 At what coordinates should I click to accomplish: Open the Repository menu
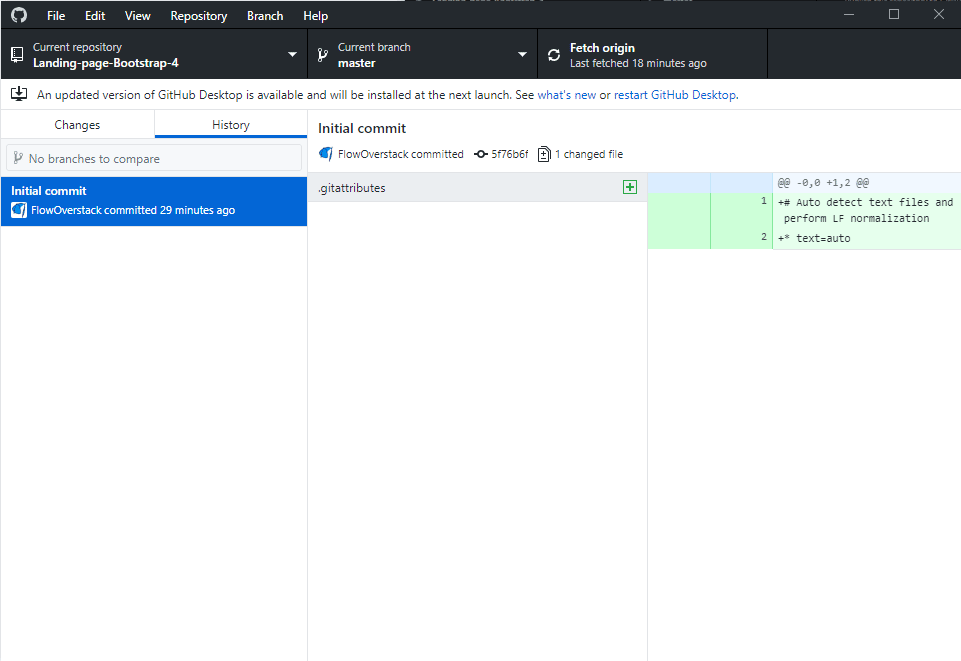199,16
